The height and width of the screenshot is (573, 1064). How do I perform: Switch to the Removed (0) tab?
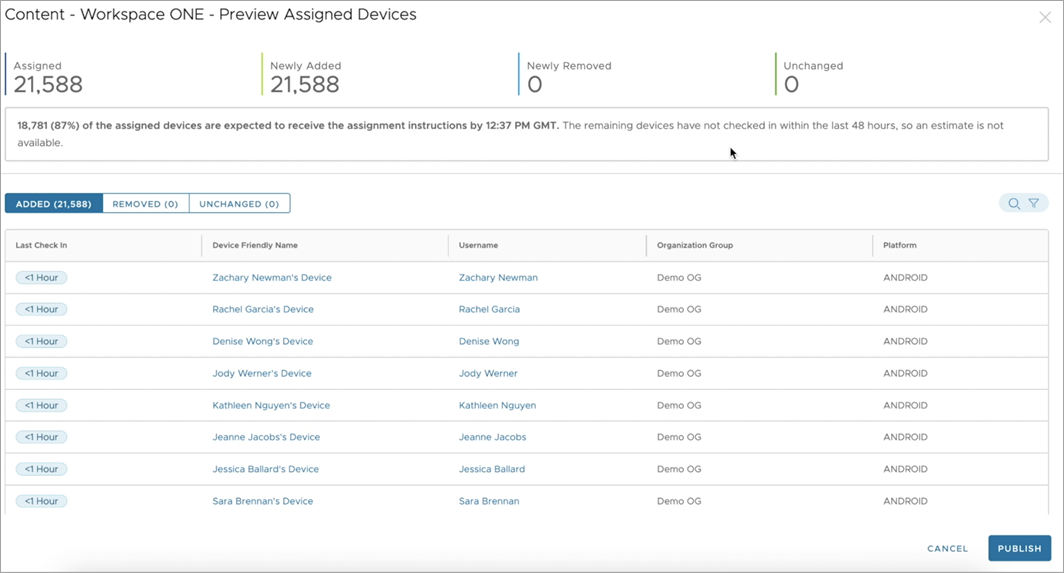click(x=145, y=204)
